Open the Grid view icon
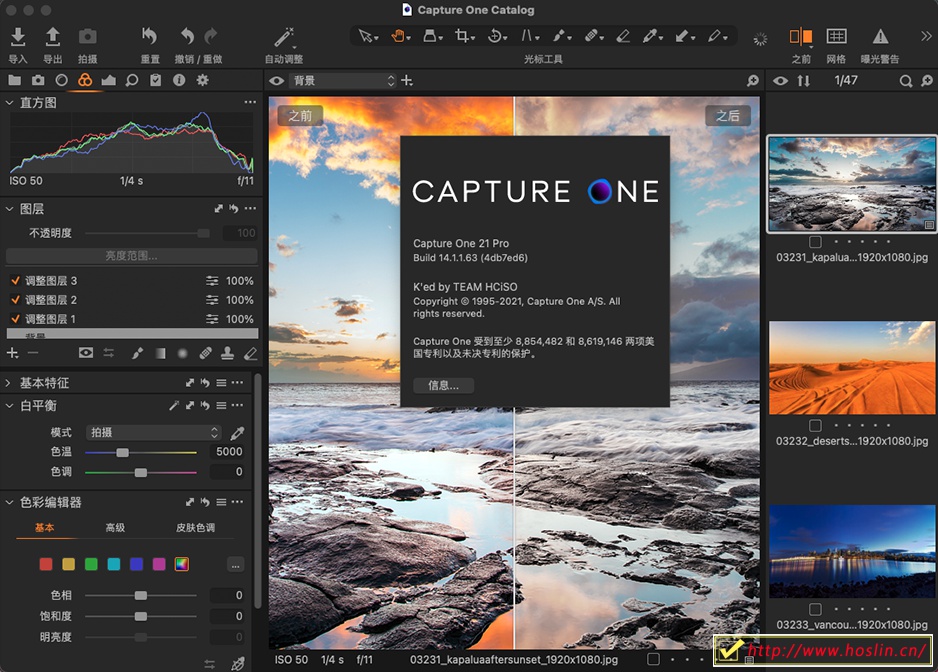Image resolution: width=938 pixels, height=672 pixels. [836, 37]
